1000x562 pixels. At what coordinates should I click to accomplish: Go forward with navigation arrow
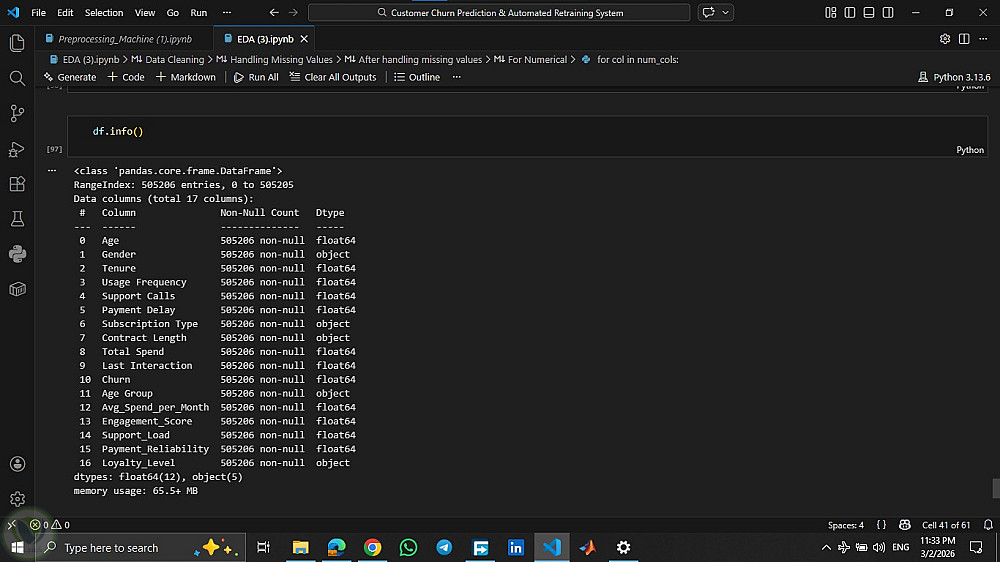(293, 13)
